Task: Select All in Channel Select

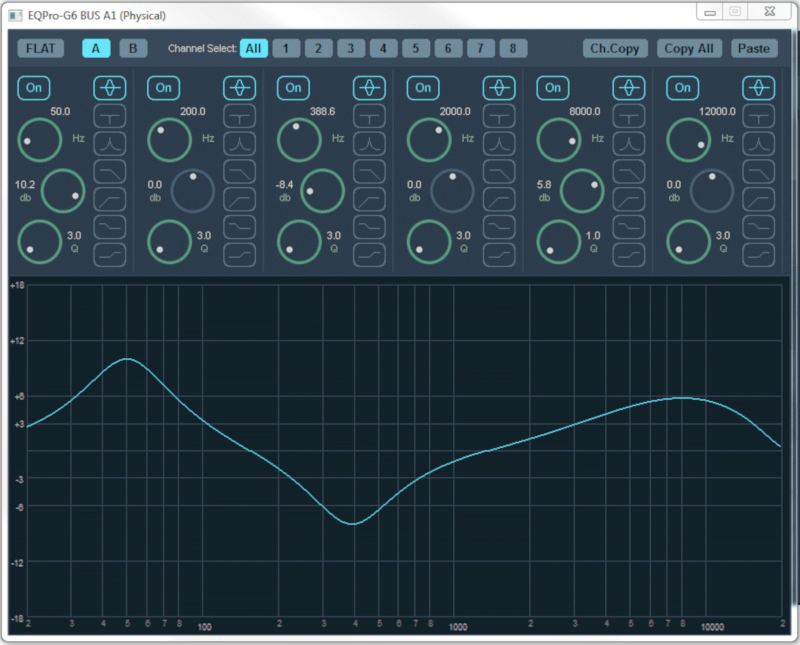Action: [254, 48]
